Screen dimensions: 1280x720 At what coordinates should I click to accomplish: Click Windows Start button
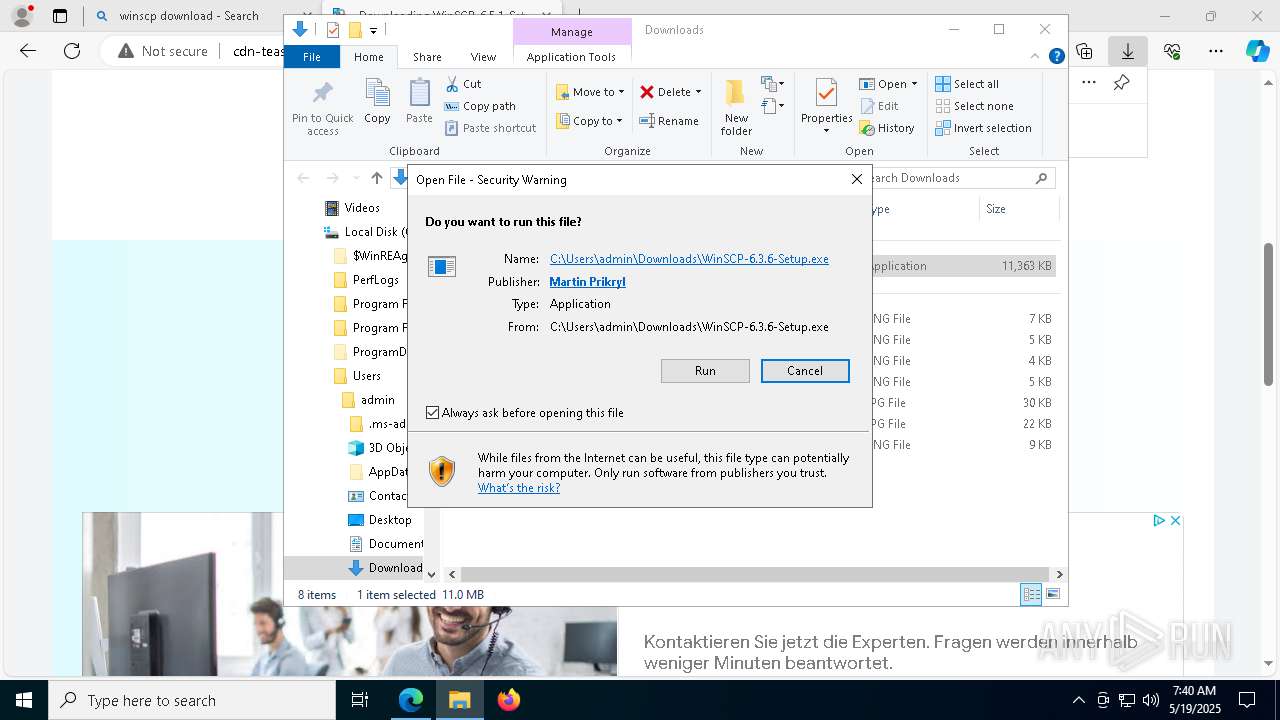(24, 700)
